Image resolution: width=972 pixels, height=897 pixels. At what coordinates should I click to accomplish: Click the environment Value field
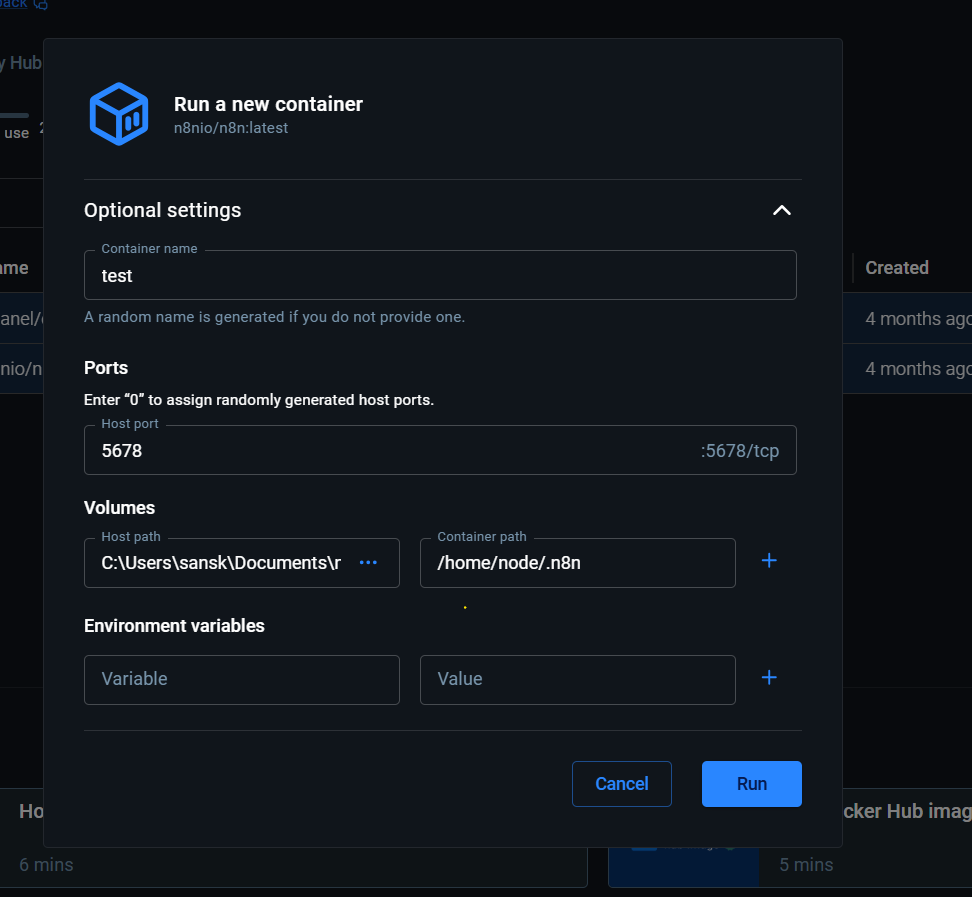coord(578,680)
